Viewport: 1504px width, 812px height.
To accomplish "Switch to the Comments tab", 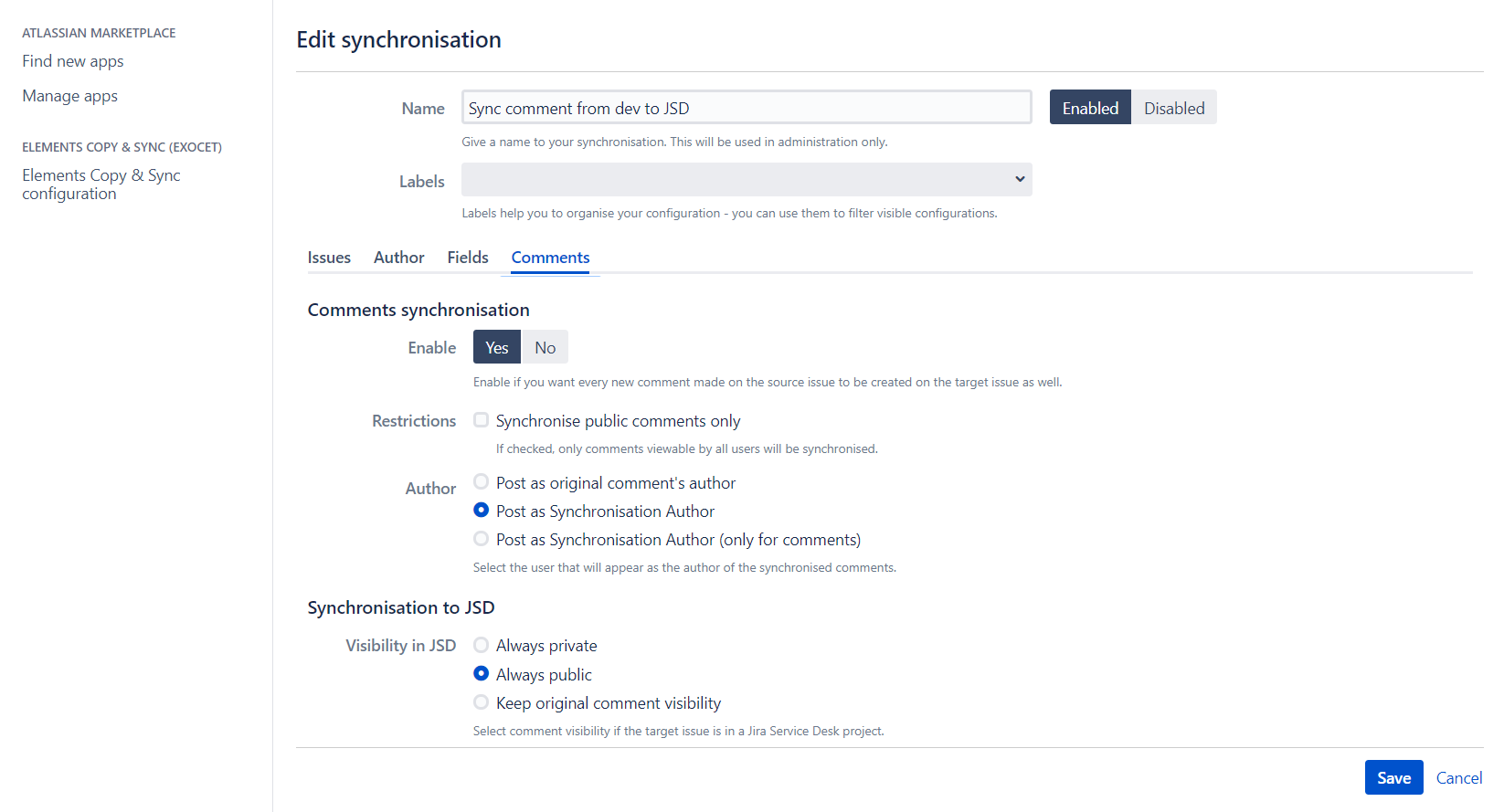I will (549, 257).
